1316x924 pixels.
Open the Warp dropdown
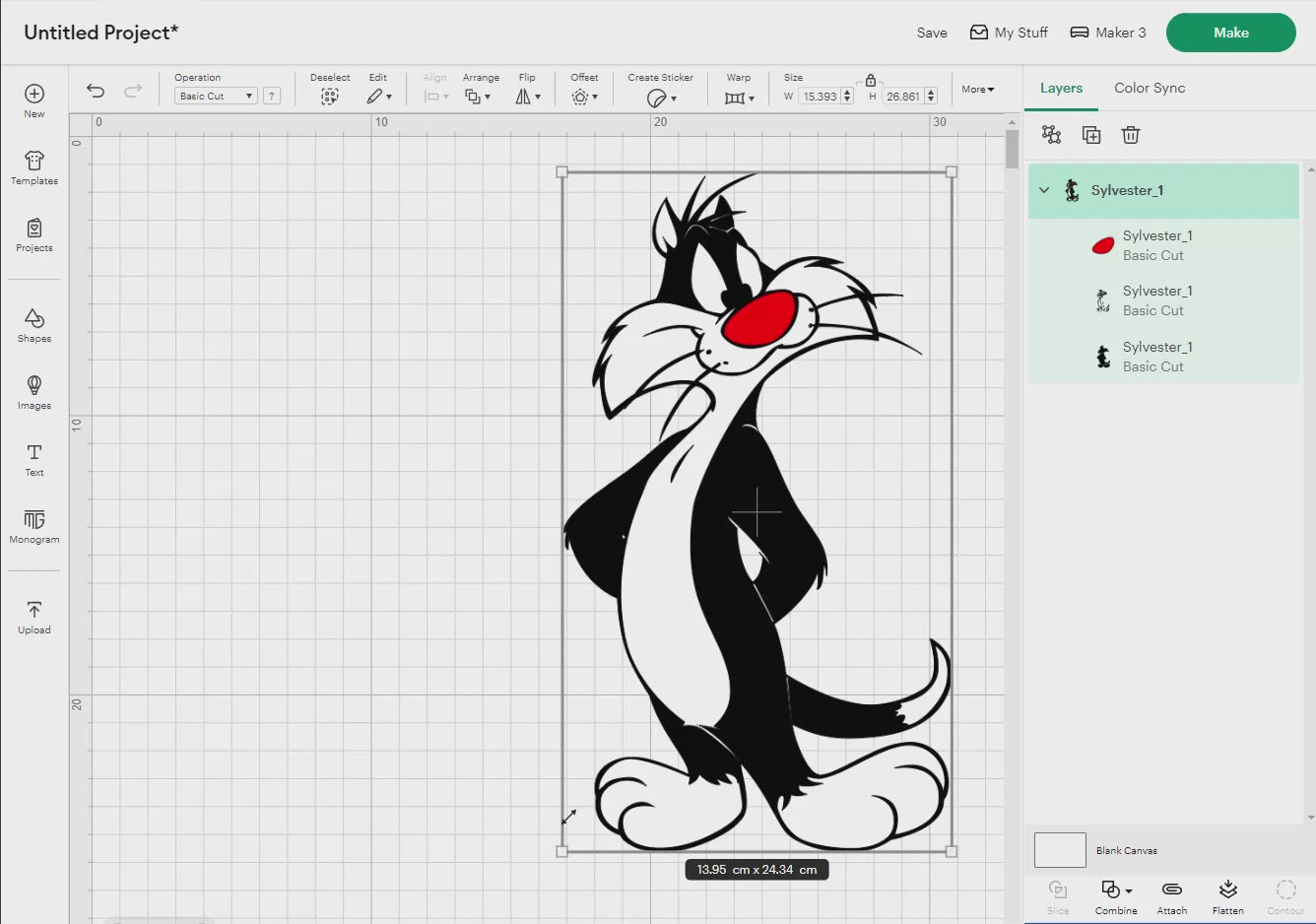coord(739,98)
